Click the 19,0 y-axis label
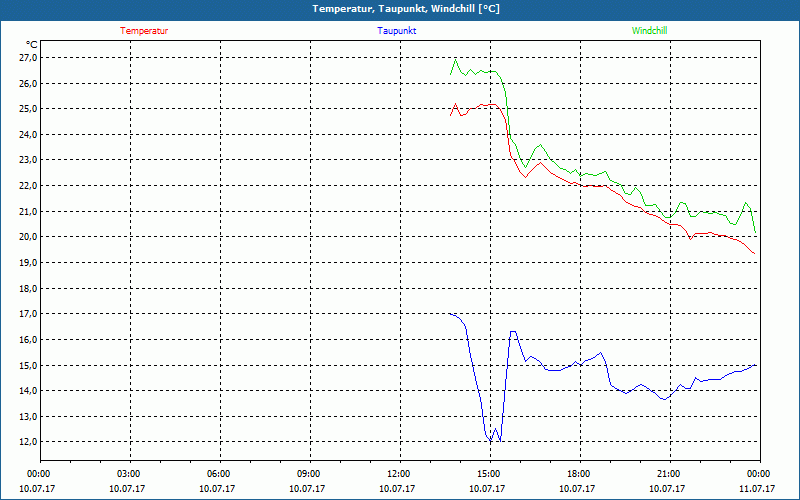 (28, 263)
